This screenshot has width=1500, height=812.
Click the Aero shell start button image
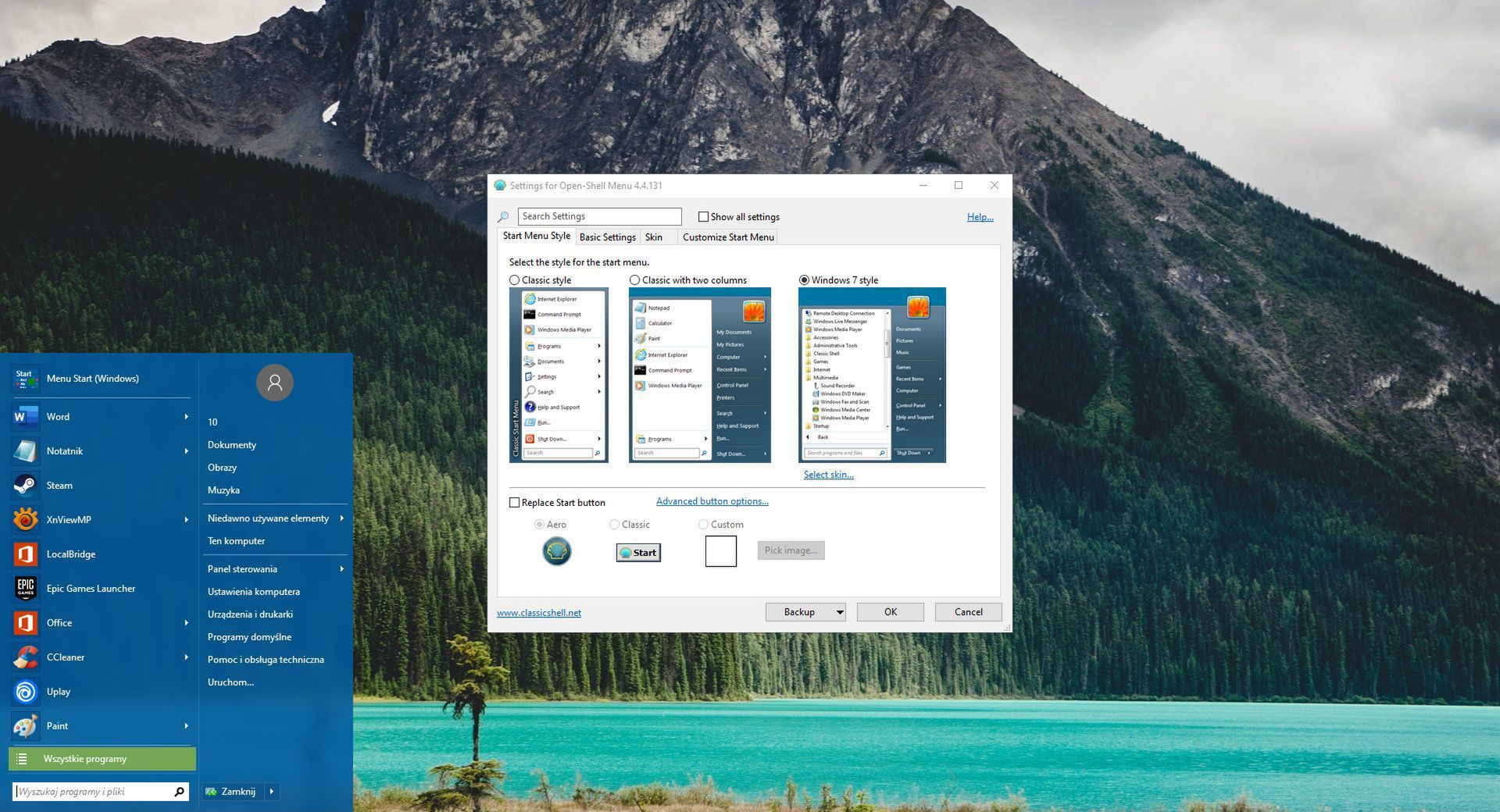(556, 552)
